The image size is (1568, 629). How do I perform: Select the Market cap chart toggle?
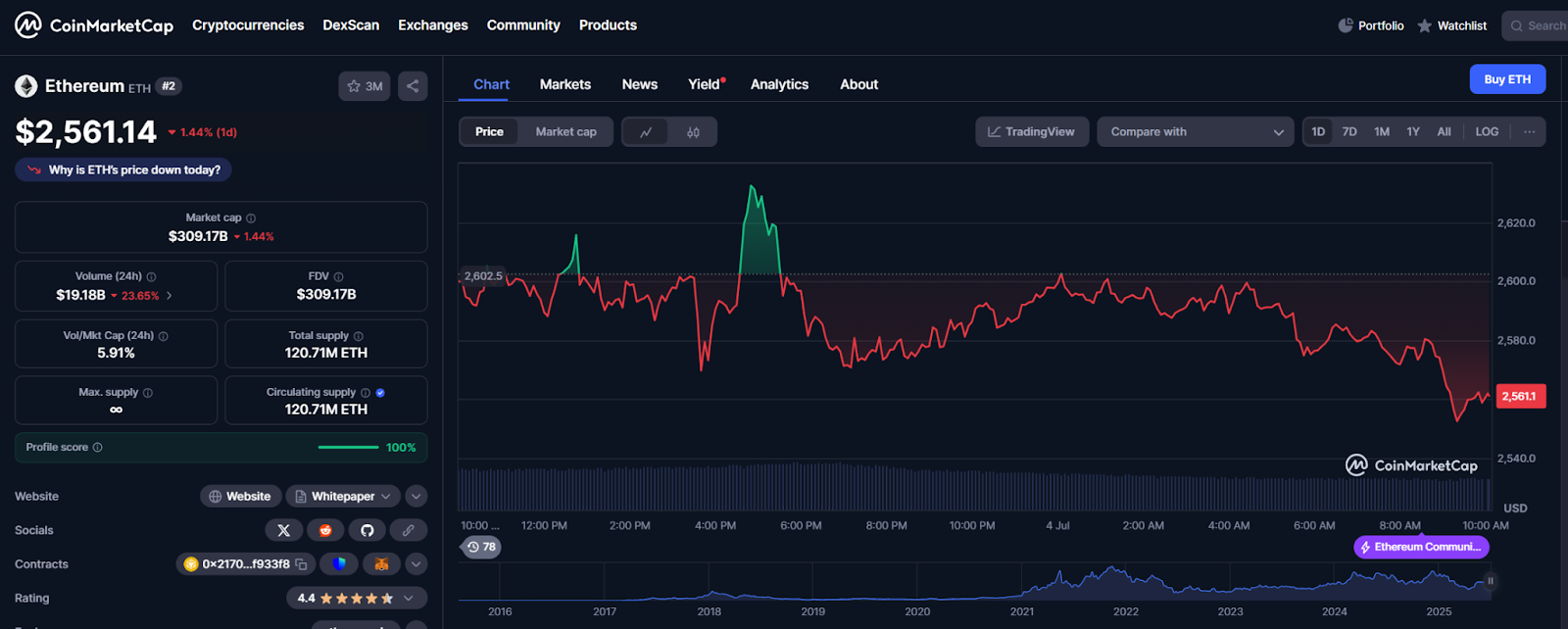pyautogui.click(x=565, y=132)
